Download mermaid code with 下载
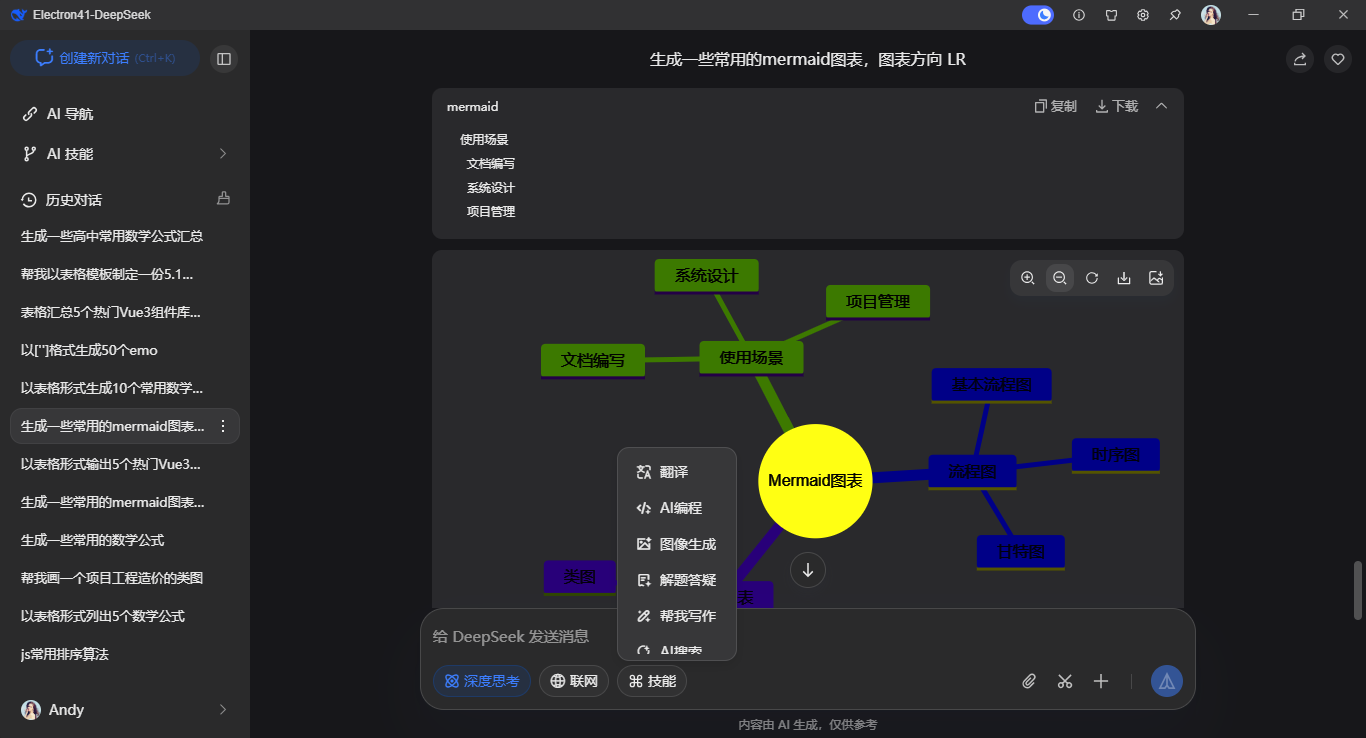 point(1117,106)
